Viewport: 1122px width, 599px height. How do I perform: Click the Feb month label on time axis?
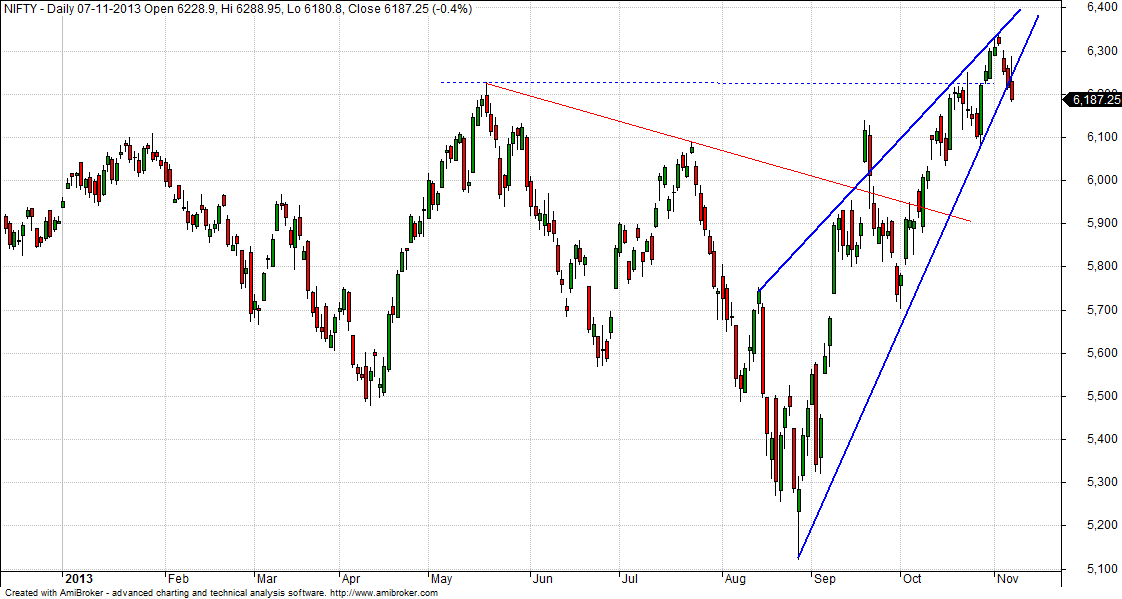(x=178, y=579)
